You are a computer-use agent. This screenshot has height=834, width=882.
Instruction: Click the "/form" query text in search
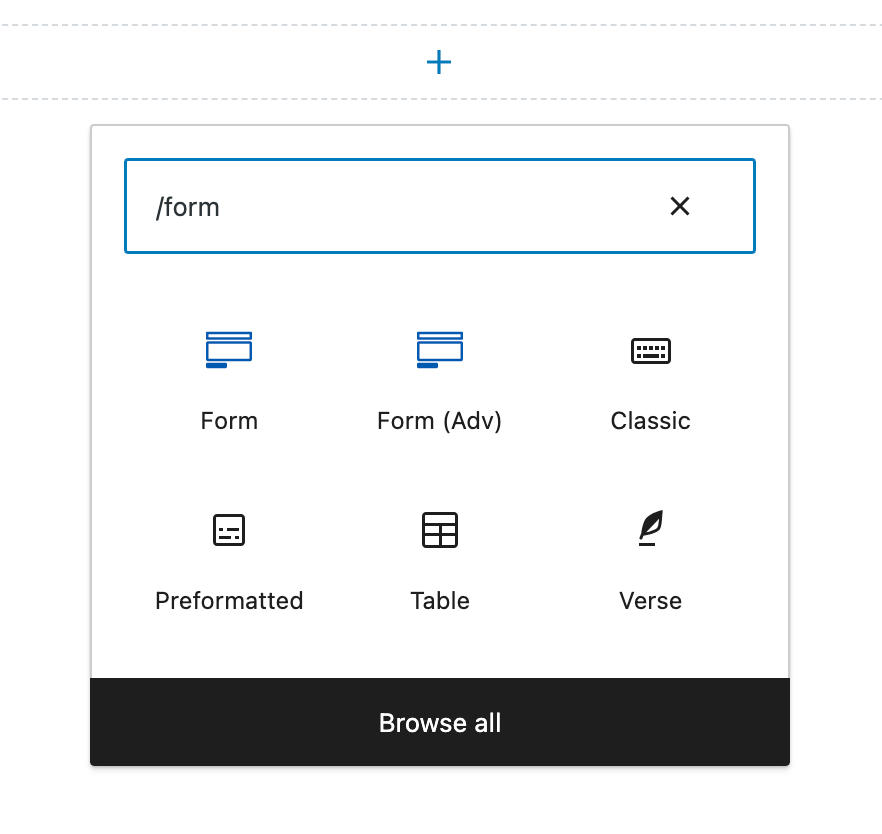tap(187, 207)
